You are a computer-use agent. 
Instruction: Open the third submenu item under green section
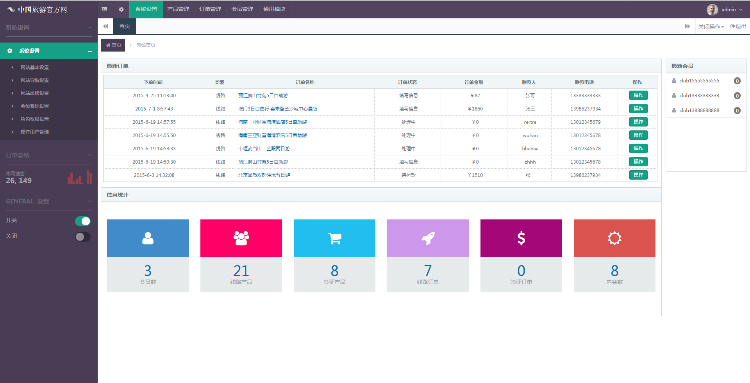(x=34, y=93)
